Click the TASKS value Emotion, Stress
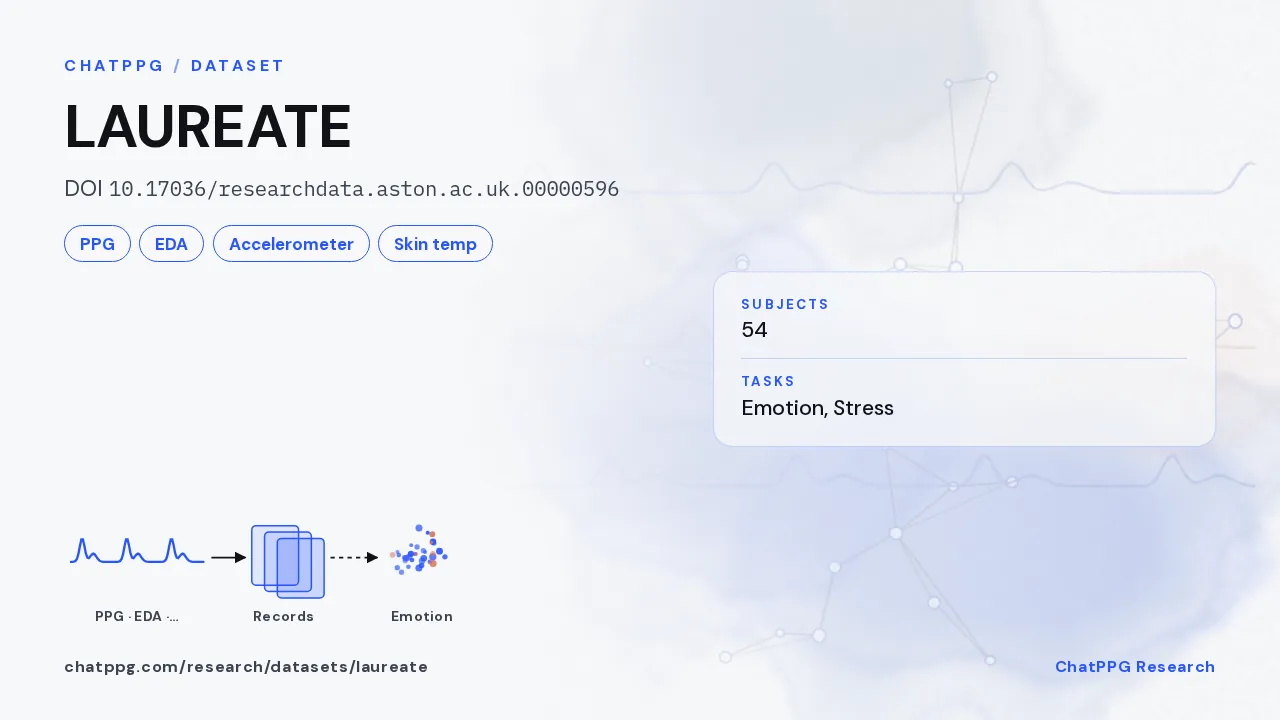 point(817,408)
